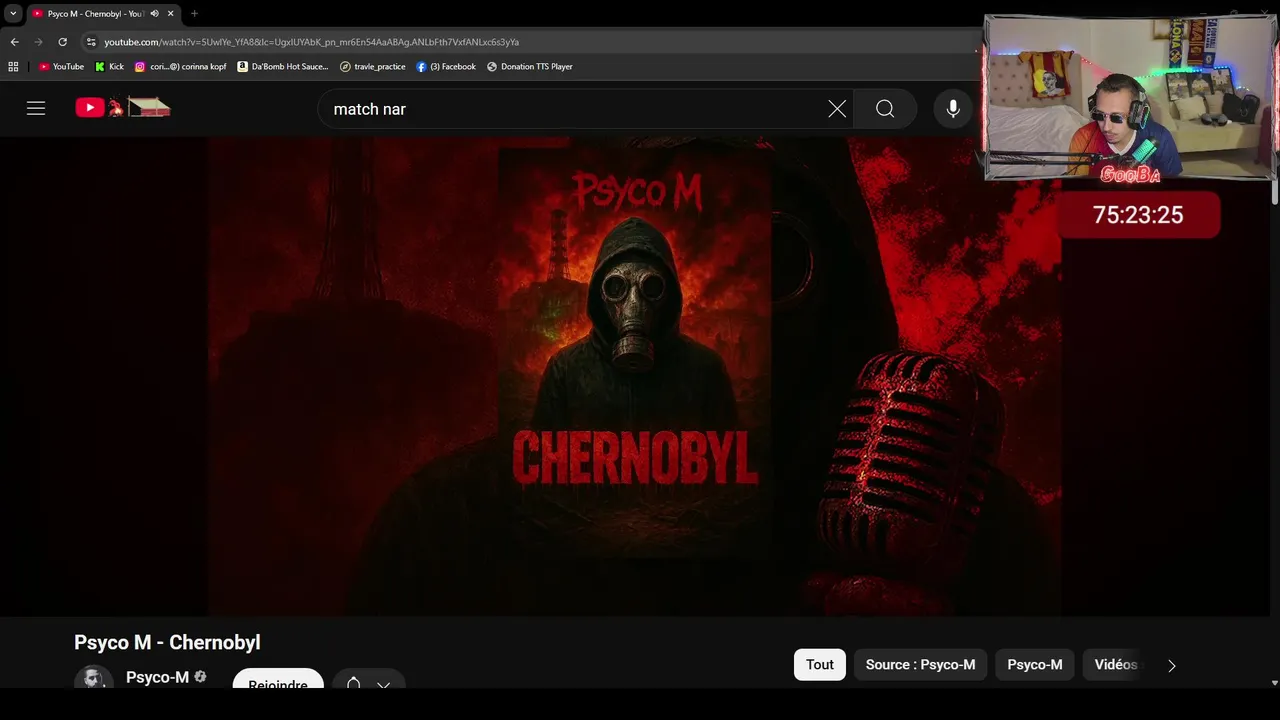Open the Donation TTS Player bookmark

[530, 67]
